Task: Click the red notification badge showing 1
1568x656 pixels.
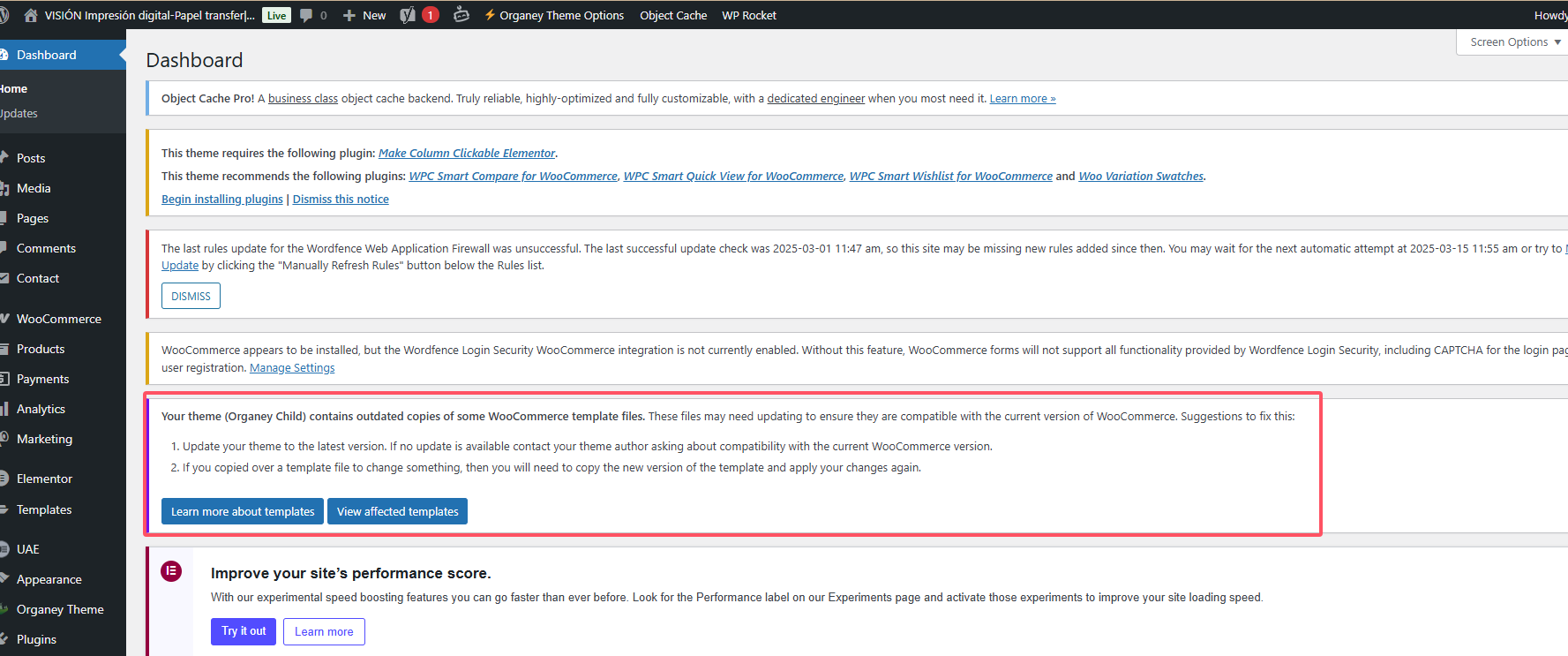Action: point(431,15)
